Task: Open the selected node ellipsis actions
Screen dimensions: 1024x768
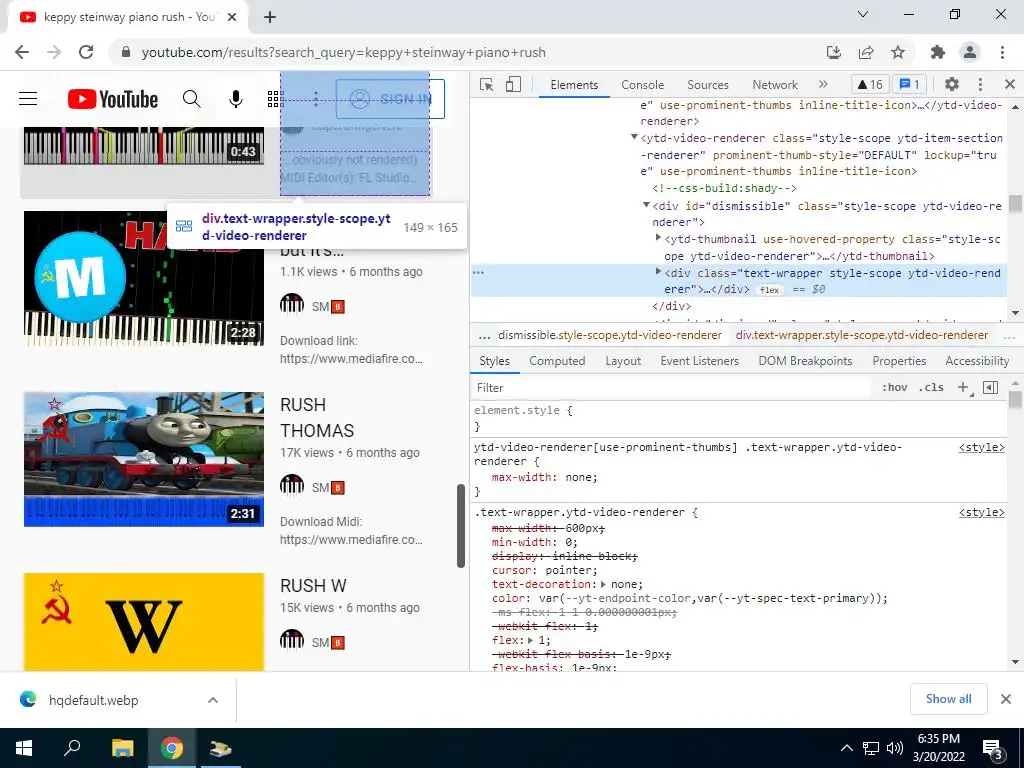Action: pyautogui.click(x=478, y=273)
